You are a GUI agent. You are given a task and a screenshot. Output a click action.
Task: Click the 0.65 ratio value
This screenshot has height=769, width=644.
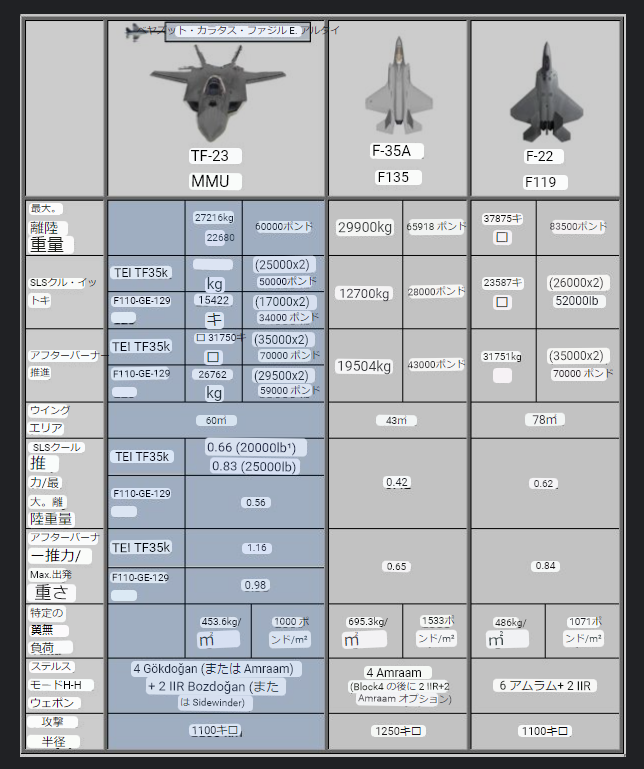coord(396,566)
